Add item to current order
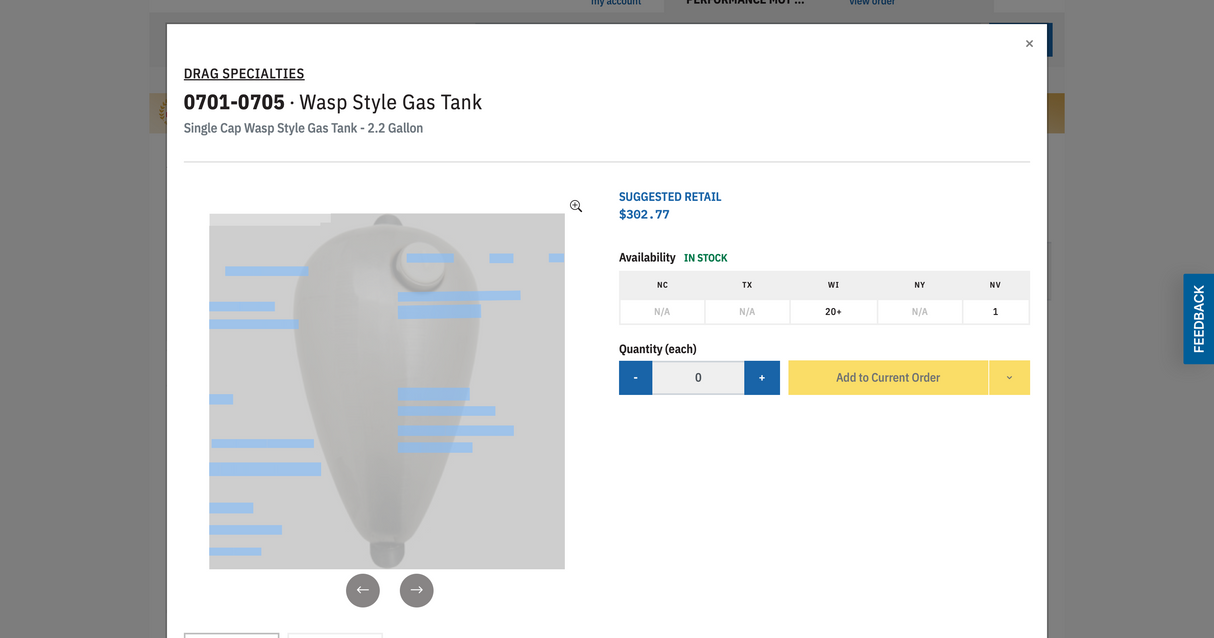The width and height of the screenshot is (1214, 638). 888,378
